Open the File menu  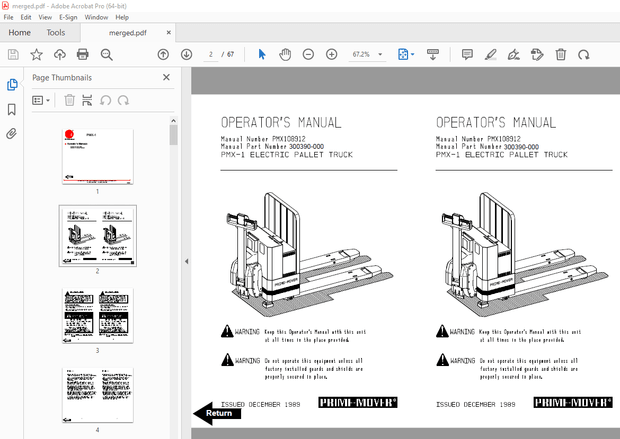coord(8,17)
